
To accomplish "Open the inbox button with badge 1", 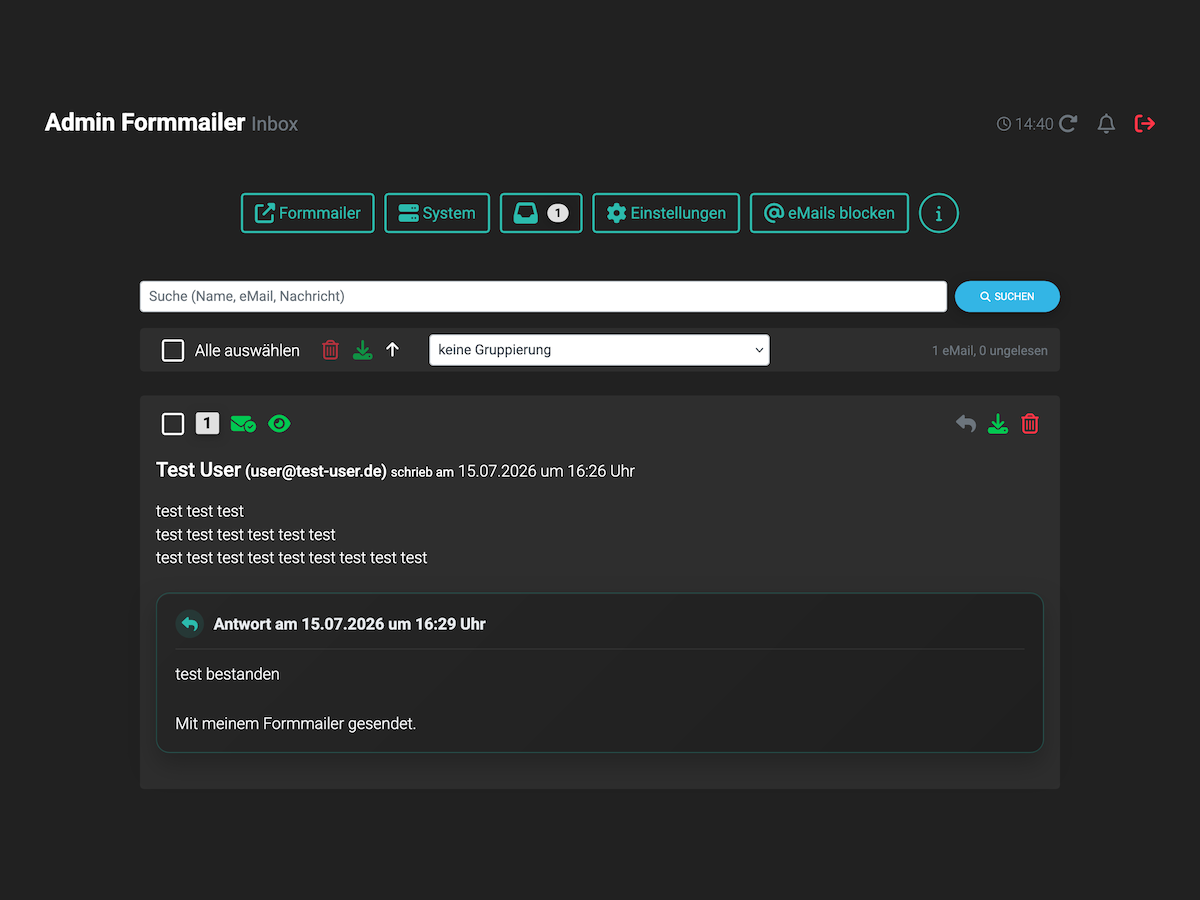I will (541, 213).
